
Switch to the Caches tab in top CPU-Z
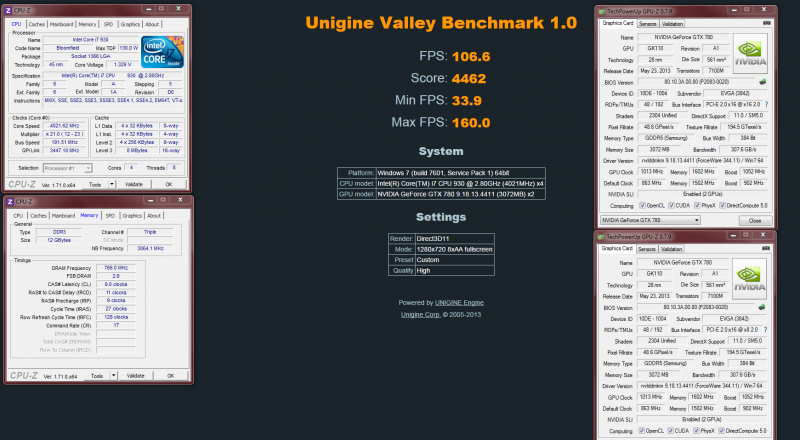point(37,23)
